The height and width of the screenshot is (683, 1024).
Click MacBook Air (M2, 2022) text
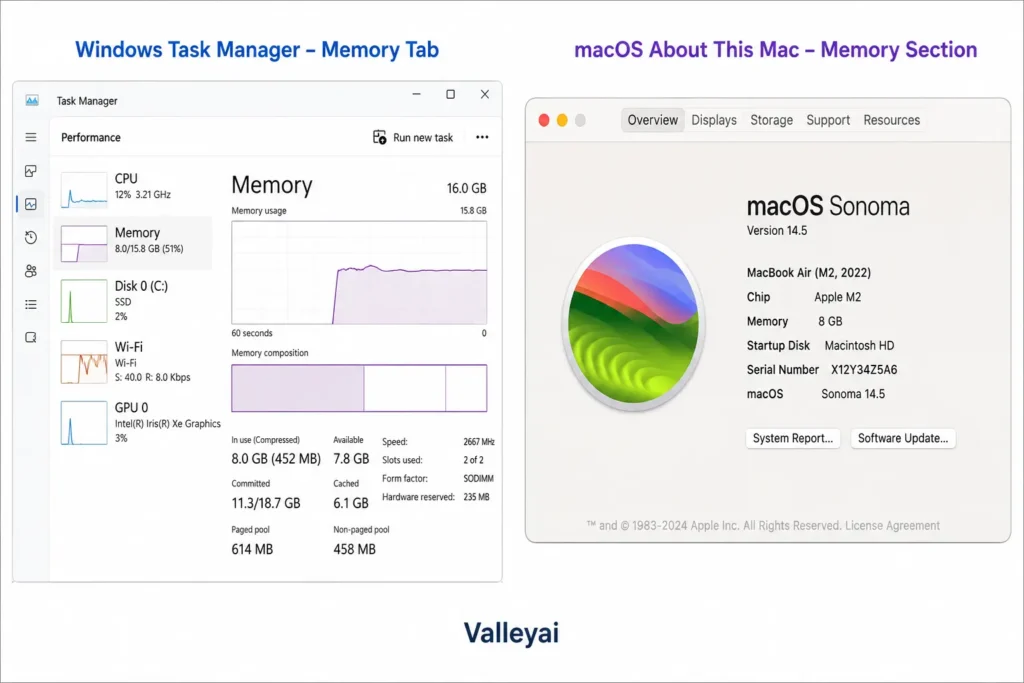[x=808, y=273]
